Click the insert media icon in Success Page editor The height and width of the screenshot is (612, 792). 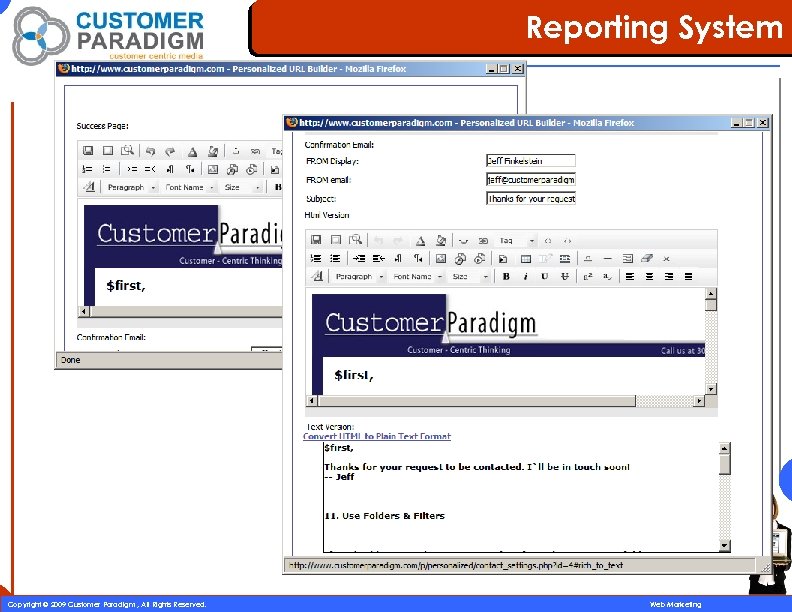pyautogui.click(x=252, y=169)
